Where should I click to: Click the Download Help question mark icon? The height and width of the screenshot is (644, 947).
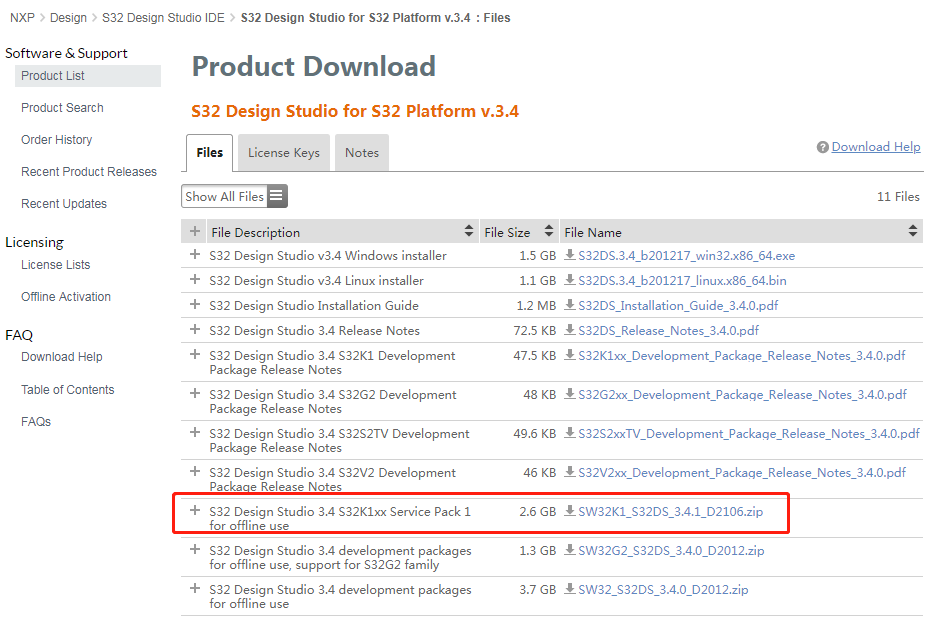[x=822, y=148]
